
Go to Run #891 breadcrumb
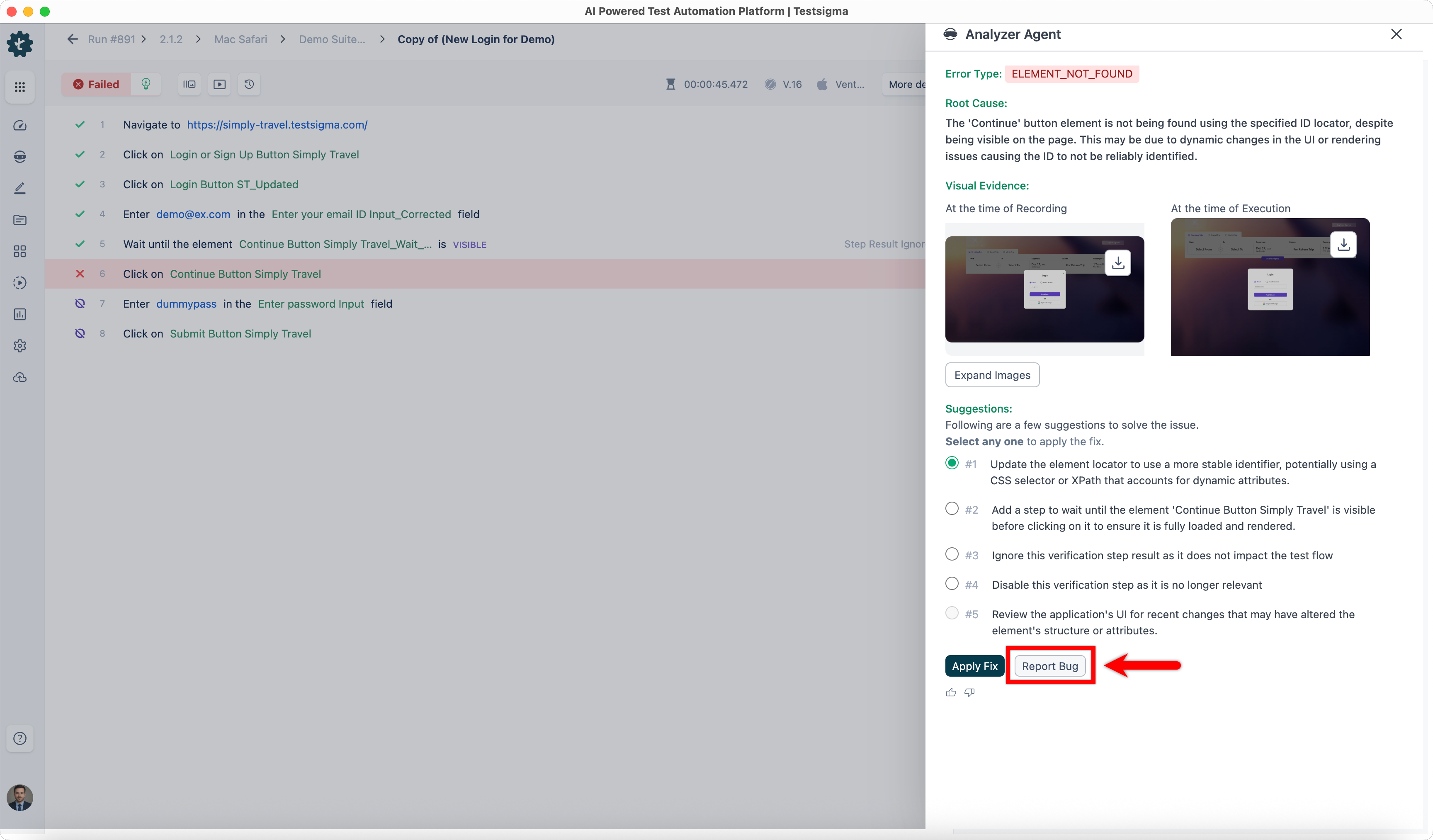(112, 39)
